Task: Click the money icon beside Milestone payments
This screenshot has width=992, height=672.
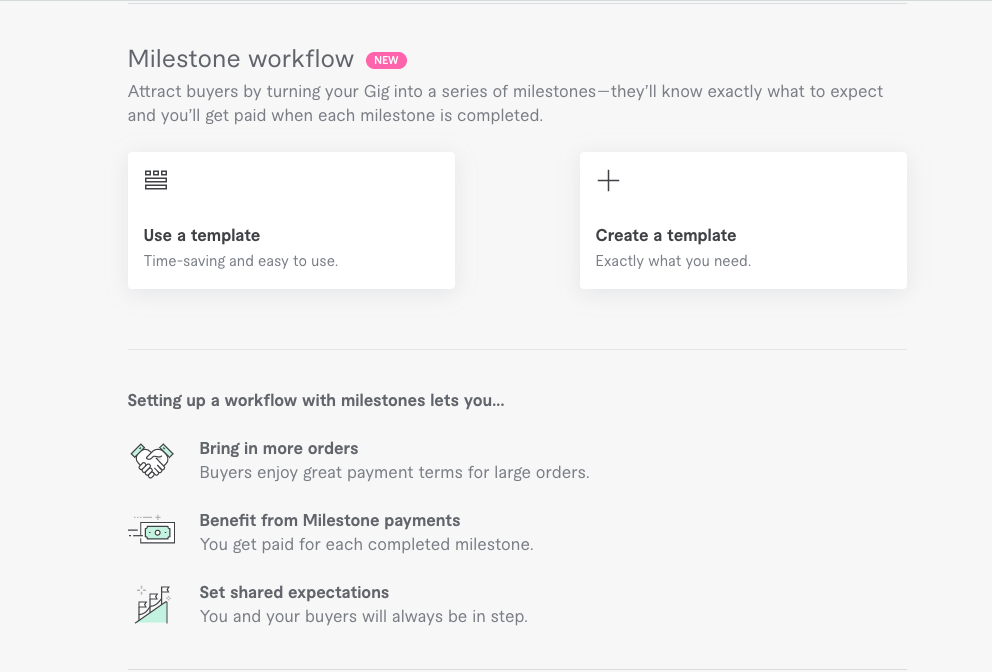Action: pos(152,532)
